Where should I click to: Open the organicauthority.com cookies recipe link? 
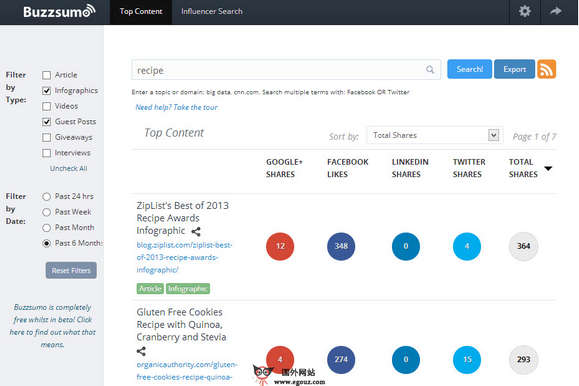point(186,371)
